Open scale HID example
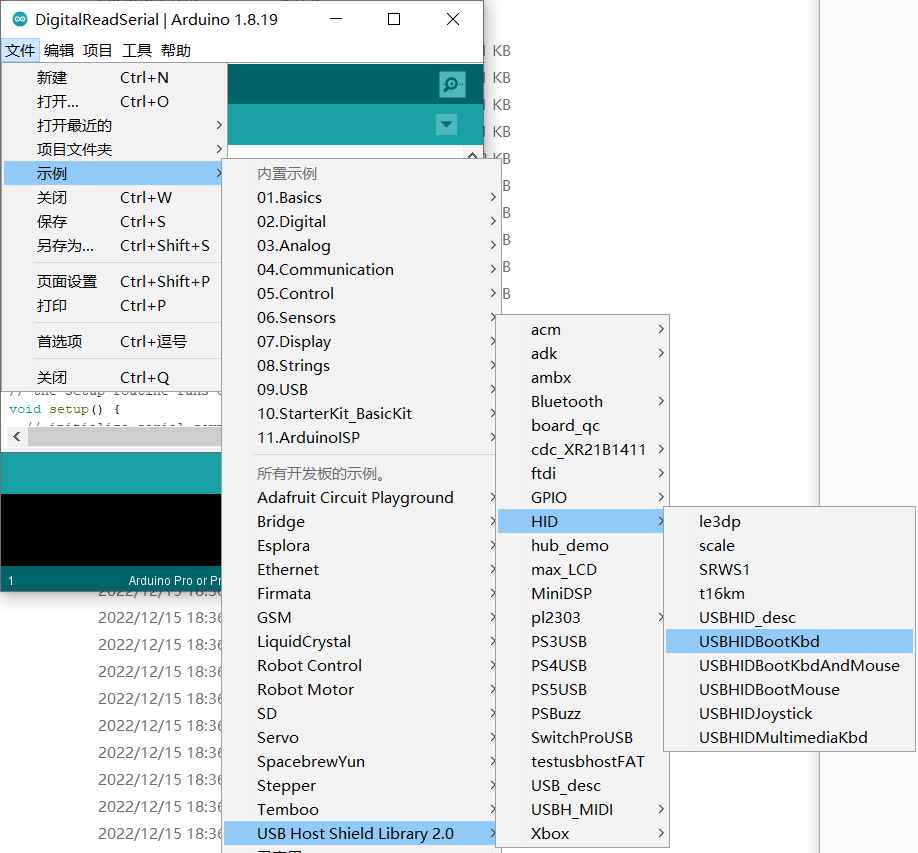The image size is (918, 853). 790,546
